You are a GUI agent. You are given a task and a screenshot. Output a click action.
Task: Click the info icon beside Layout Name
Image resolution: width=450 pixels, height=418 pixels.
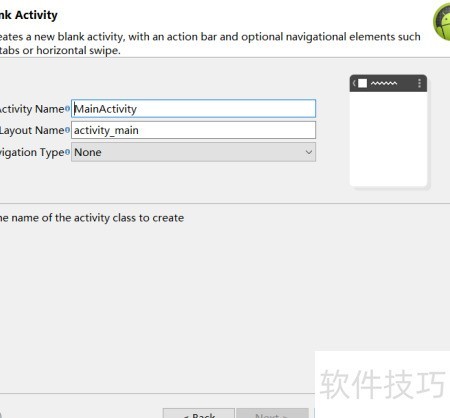68,130
